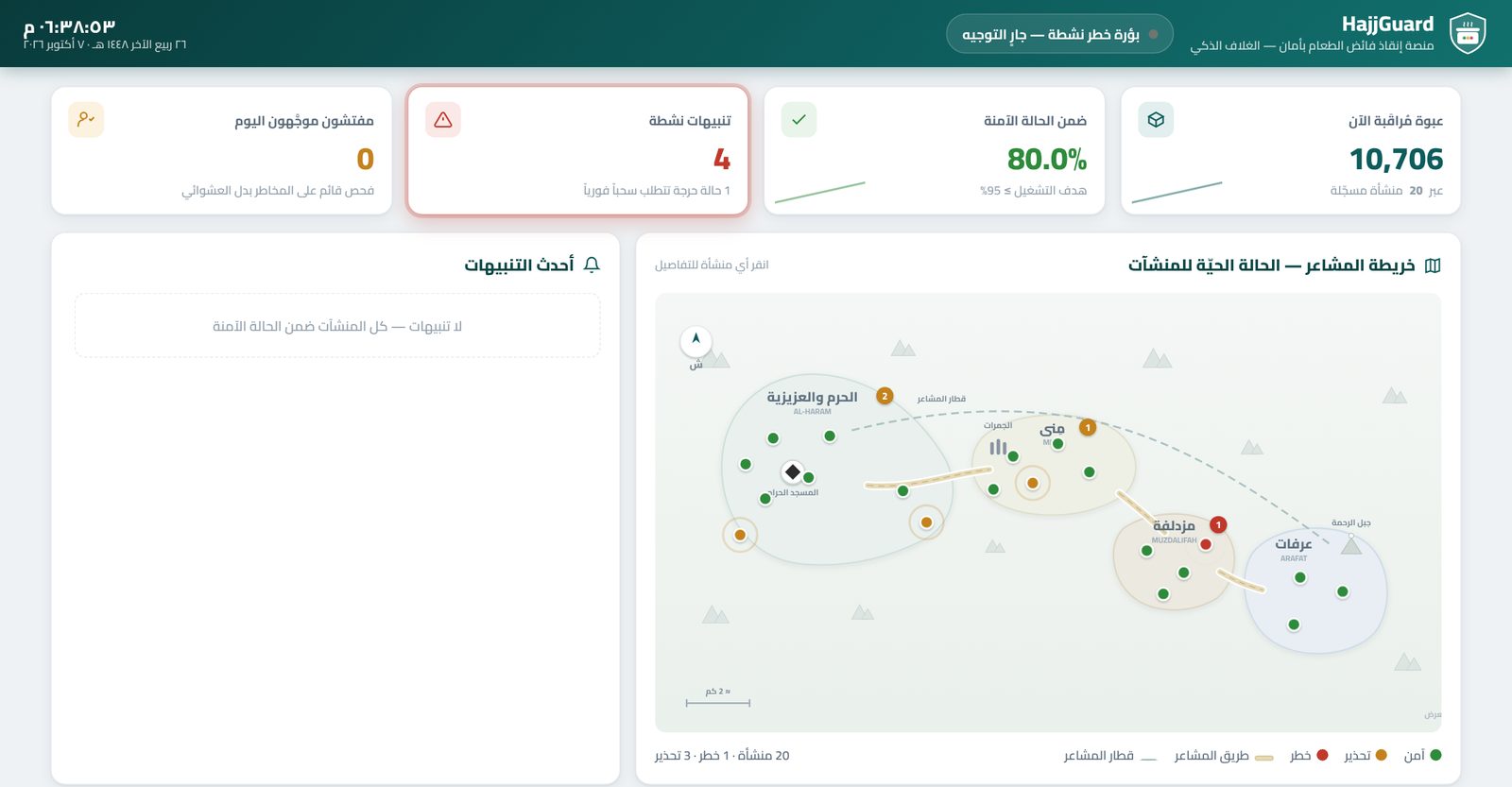Image resolution: width=1512 pixels, height=787 pixels.
Task: Click the HajjGuard shield logo
Action: click(x=1468, y=34)
